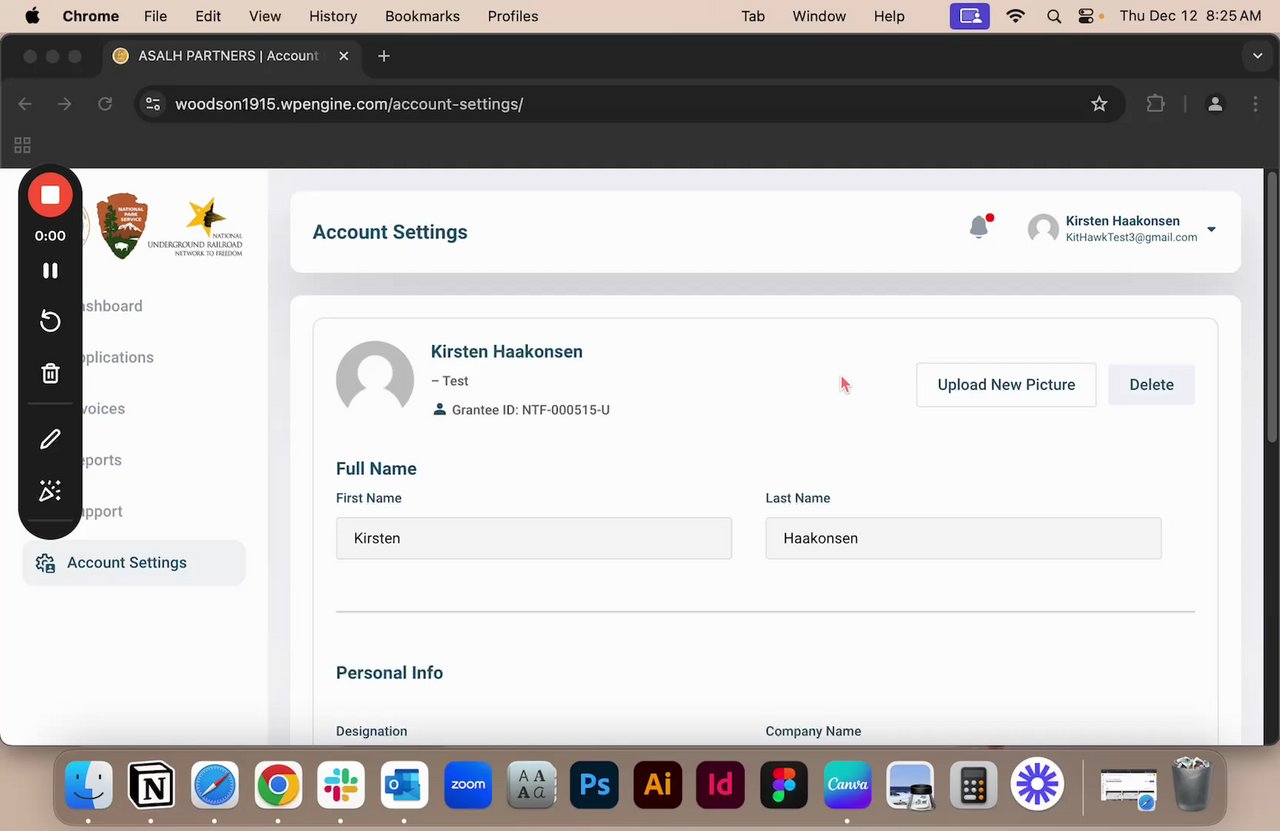Open Spotlight search in menu bar
The image size is (1280, 831).
point(1054,16)
